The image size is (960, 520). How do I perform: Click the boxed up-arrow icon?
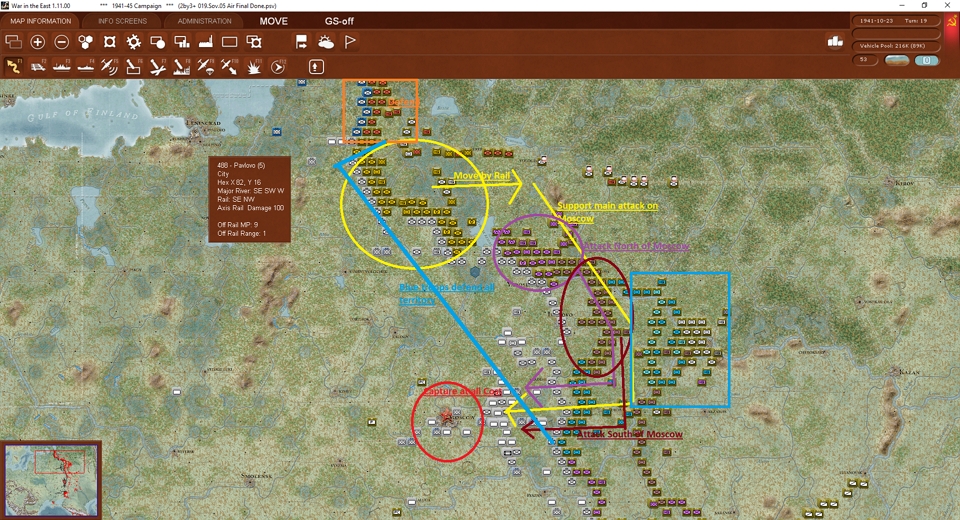(x=316, y=66)
